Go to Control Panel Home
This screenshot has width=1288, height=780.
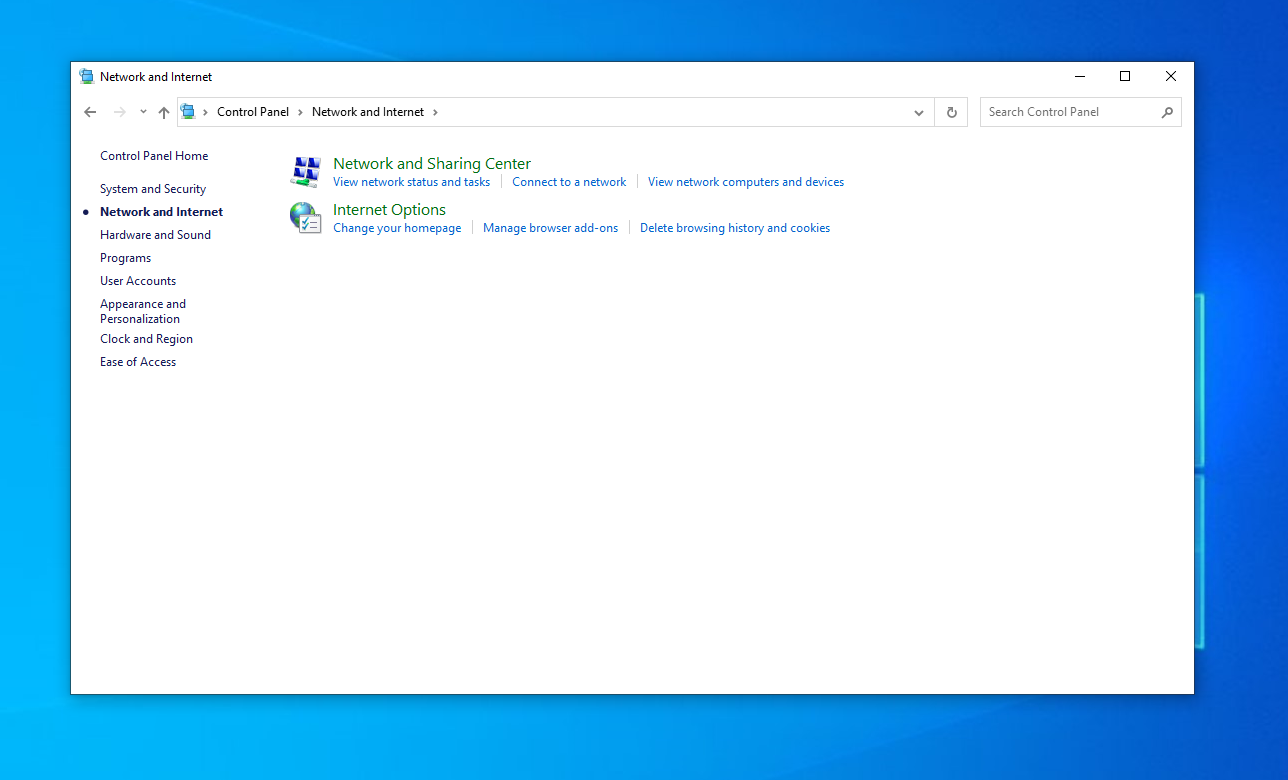(154, 156)
